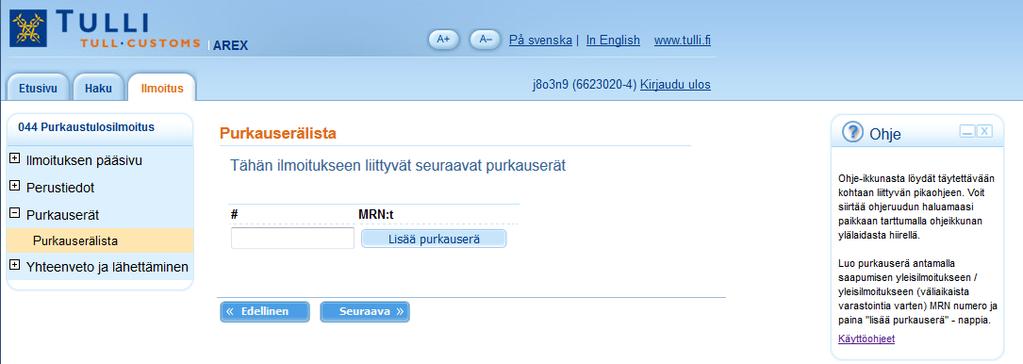Close the Ohje help panel
Screen dimensions: 1023x364
pos(985,132)
